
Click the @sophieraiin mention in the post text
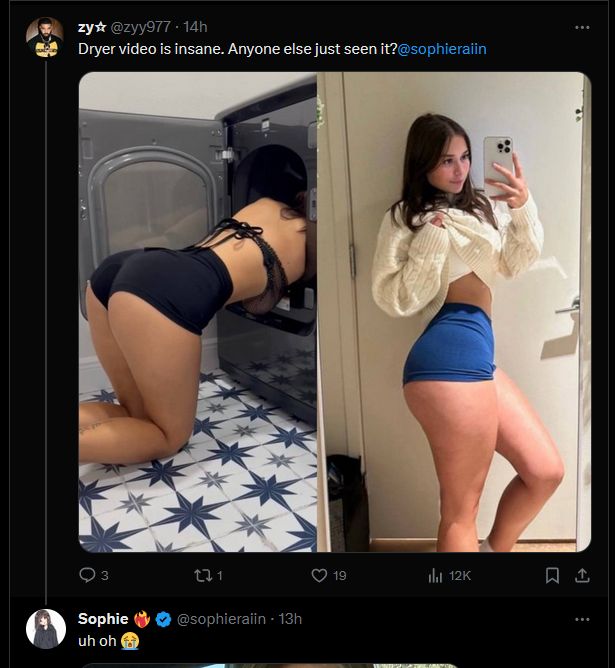(442, 49)
